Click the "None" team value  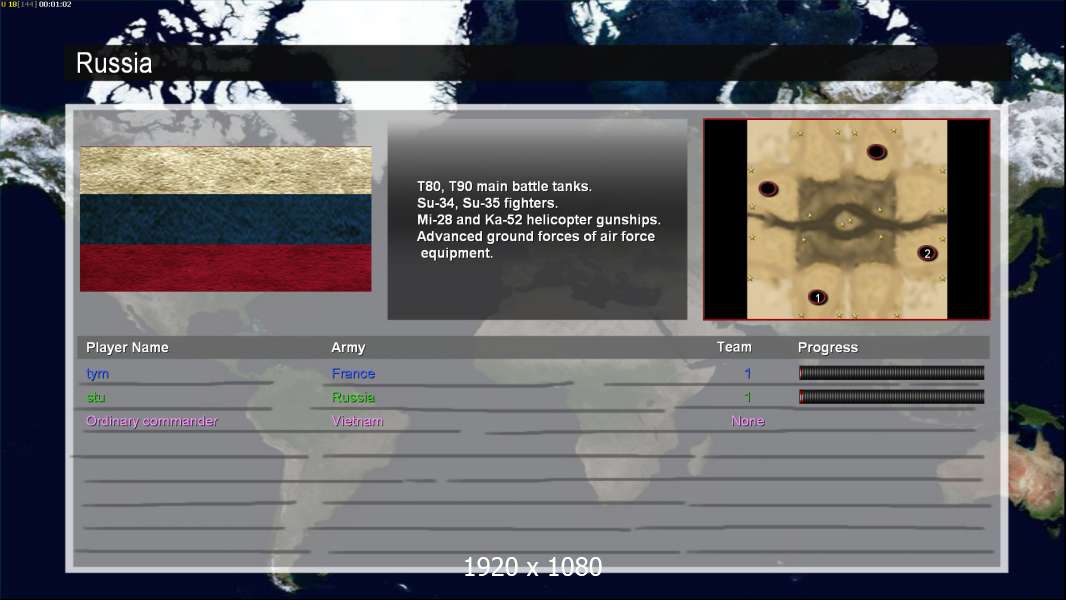(x=748, y=421)
